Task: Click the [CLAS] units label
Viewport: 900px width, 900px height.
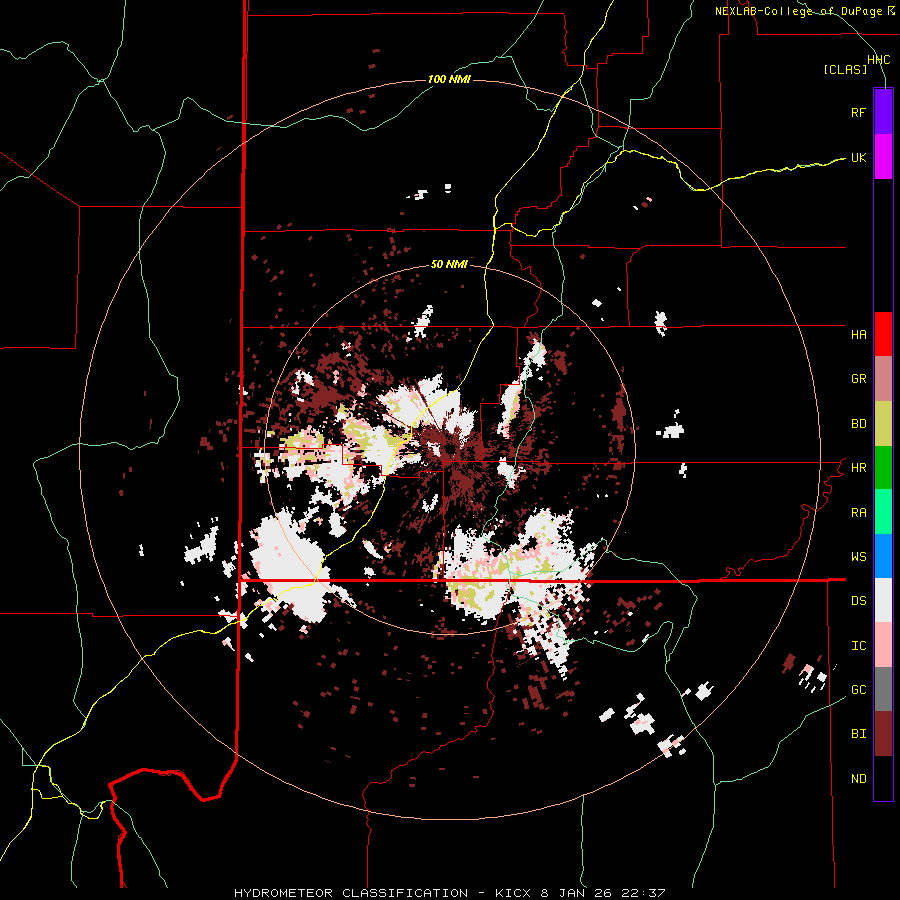Action: coord(845,70)
